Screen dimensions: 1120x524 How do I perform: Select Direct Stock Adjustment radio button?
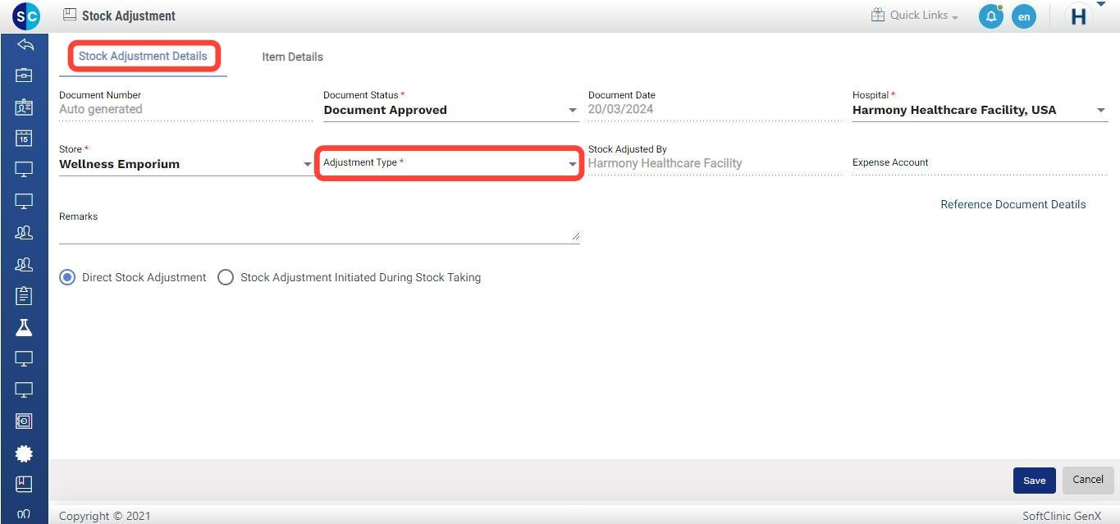click(67, 278)
